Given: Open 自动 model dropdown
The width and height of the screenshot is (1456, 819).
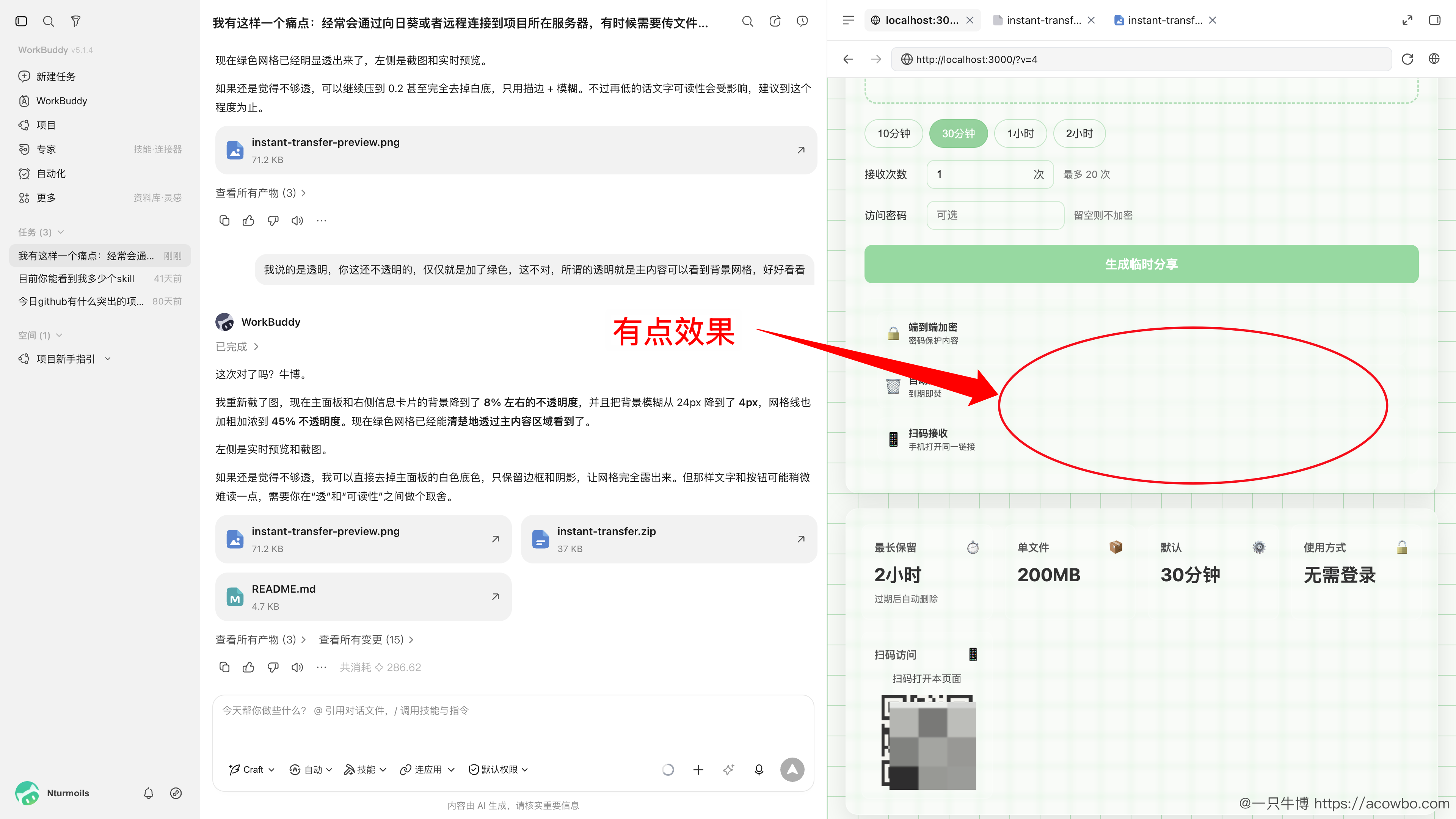Looking at the screenshot, I should click(x=311, y=770).
